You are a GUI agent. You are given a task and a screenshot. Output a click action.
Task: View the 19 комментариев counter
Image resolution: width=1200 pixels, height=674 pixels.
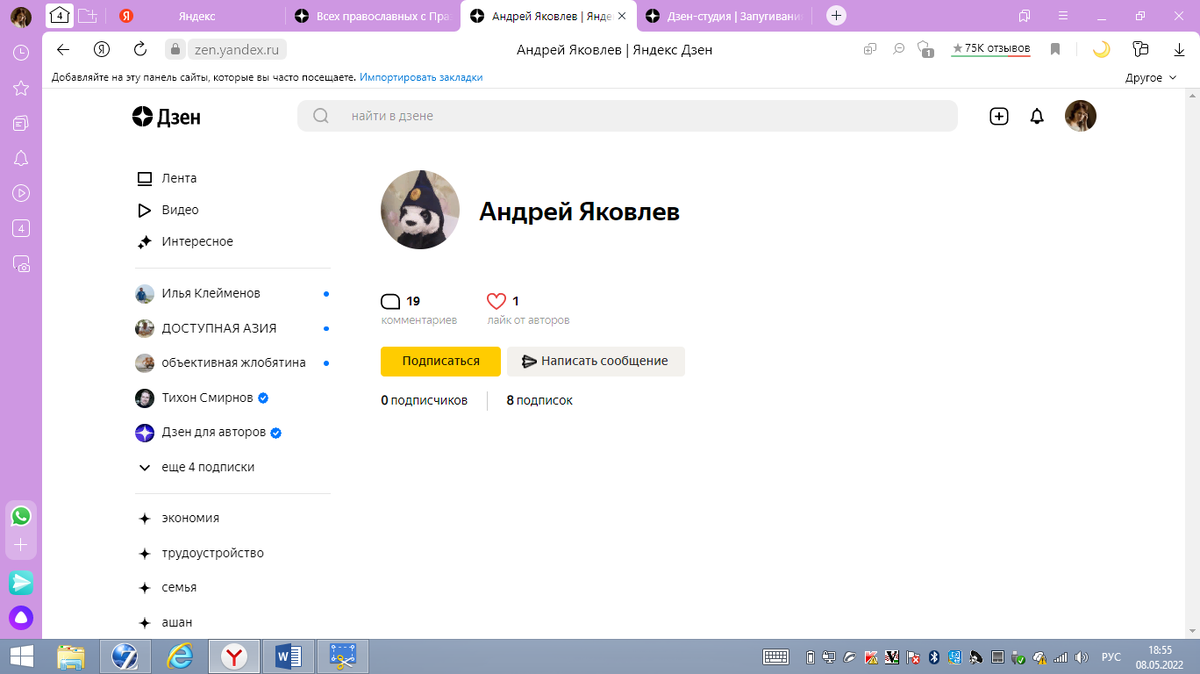(x=419, y=310)
